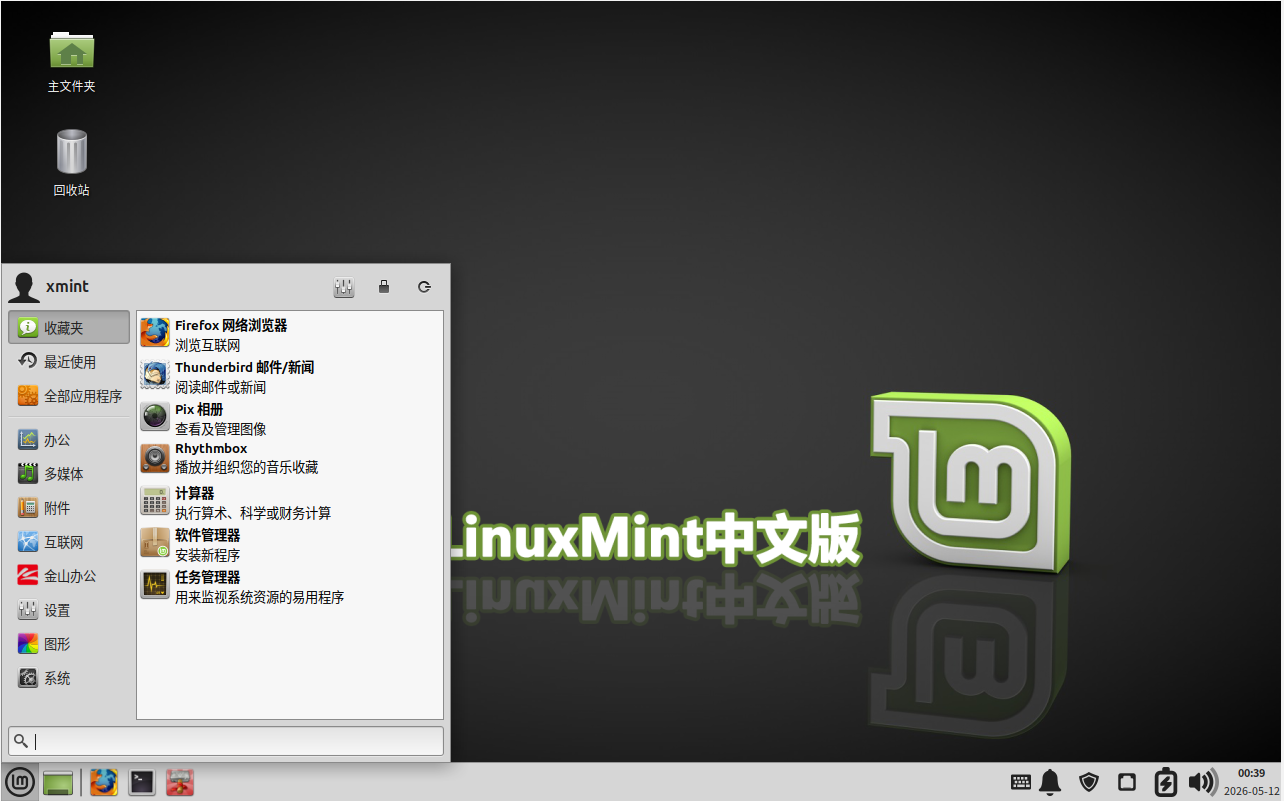This screenshot has height=801, width=1284.
Task: Open battery power manager tray icon
Action: (1166, 782)
